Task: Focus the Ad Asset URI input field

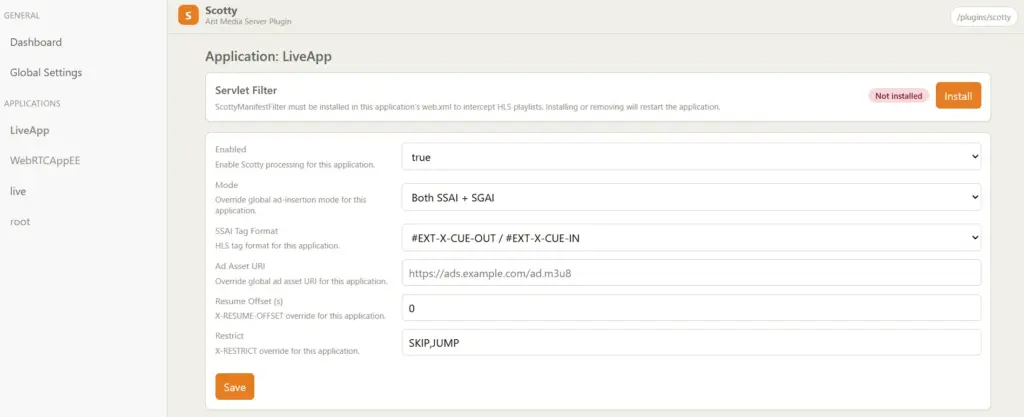Action: click(x=691, y=273)
